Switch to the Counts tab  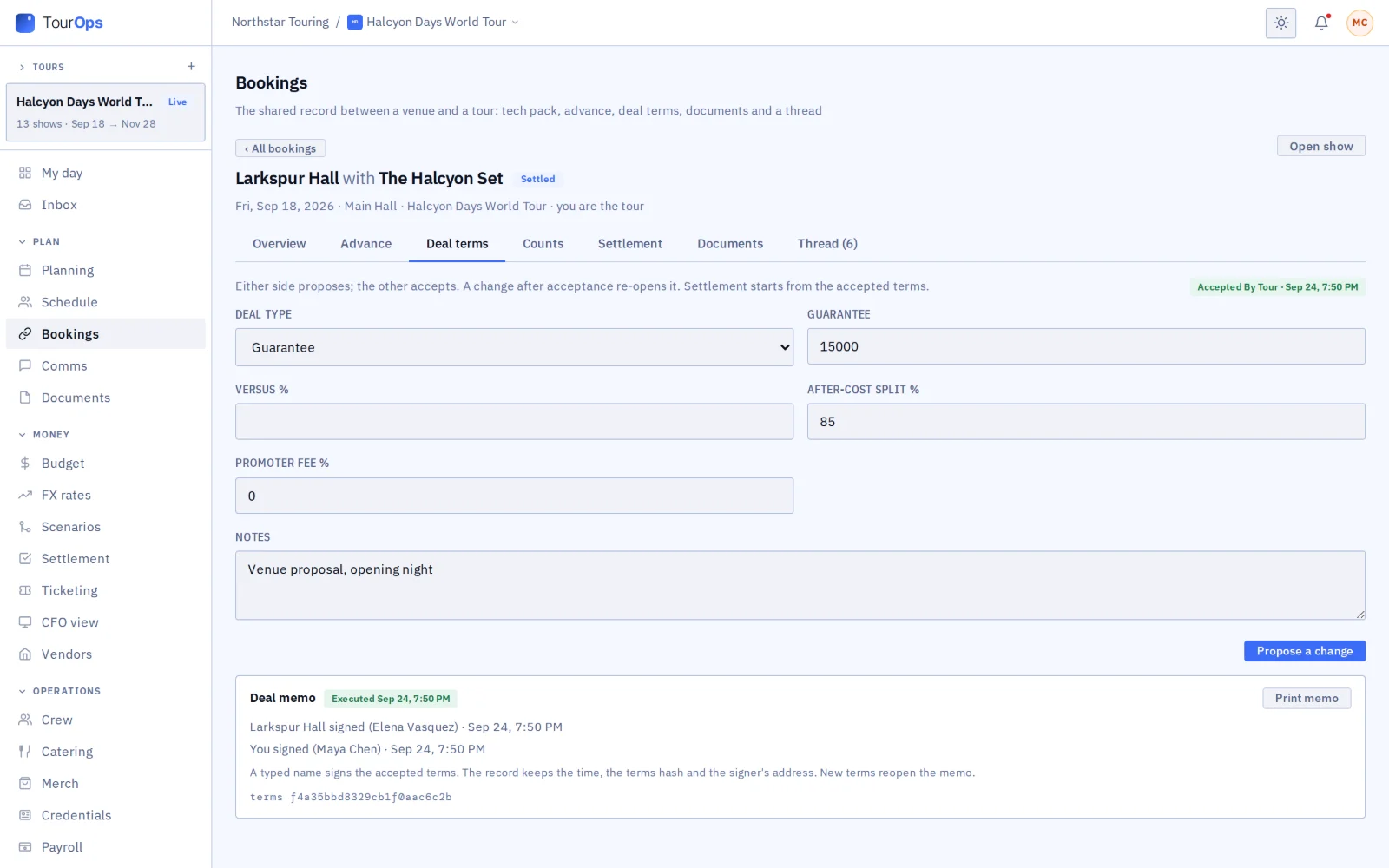pyautogui.click(x=543, y=244)
